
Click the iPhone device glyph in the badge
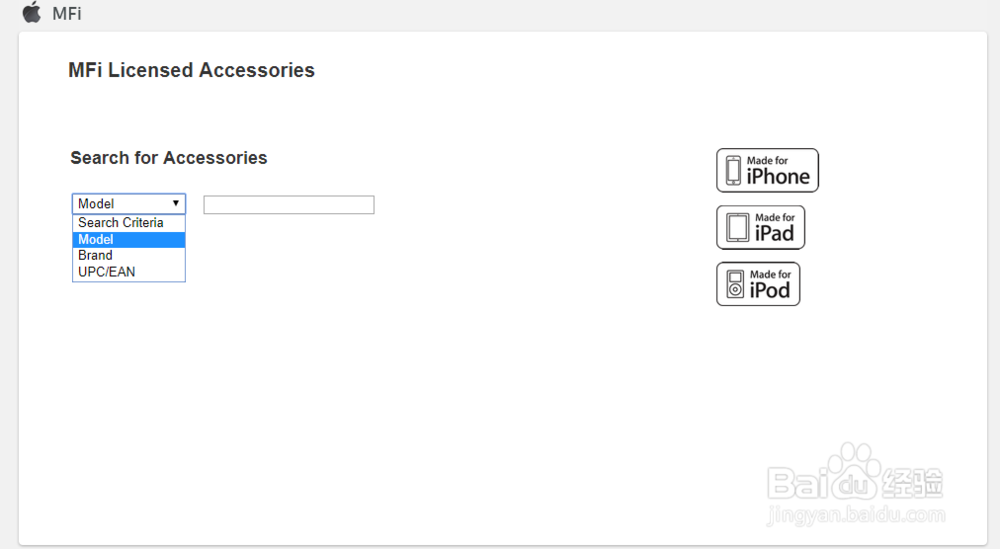[733, 170]
